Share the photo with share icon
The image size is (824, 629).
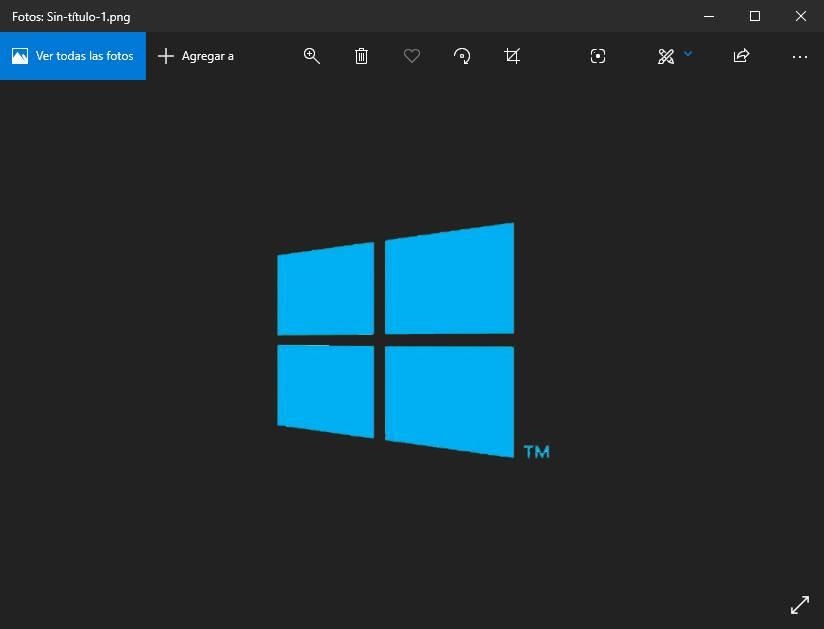[741, 56]
